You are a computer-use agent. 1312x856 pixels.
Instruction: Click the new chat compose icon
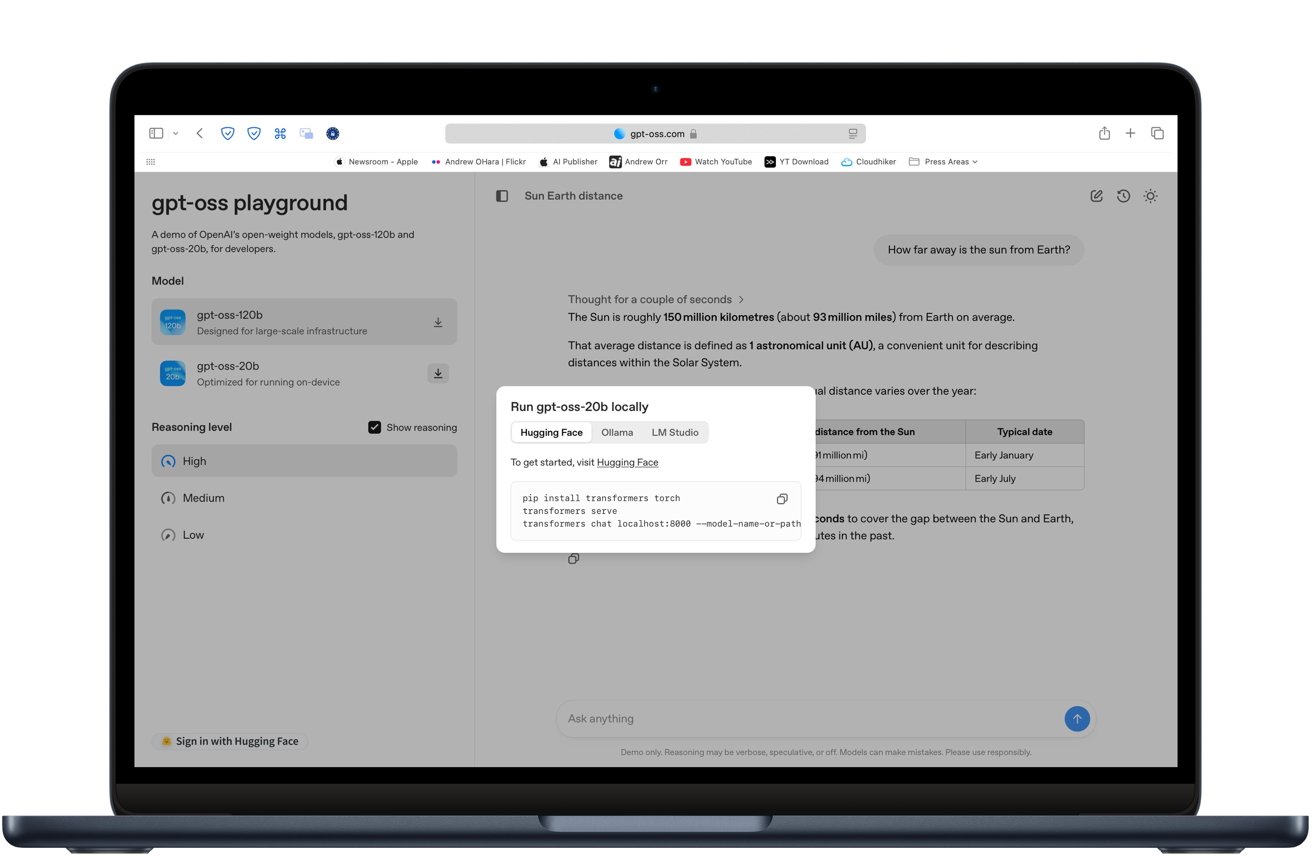tap(1096, 196)
